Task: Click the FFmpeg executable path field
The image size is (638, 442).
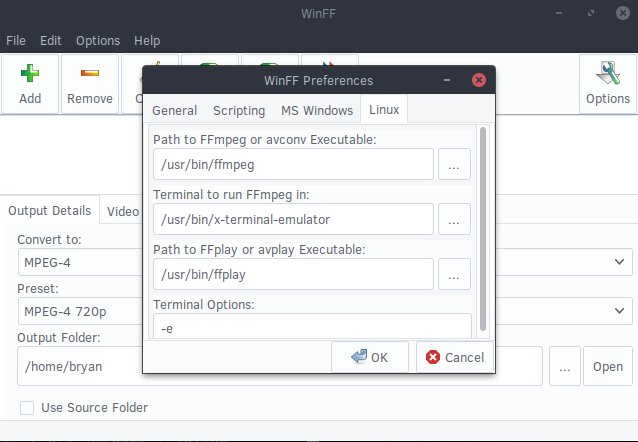Action: point(293,164)
